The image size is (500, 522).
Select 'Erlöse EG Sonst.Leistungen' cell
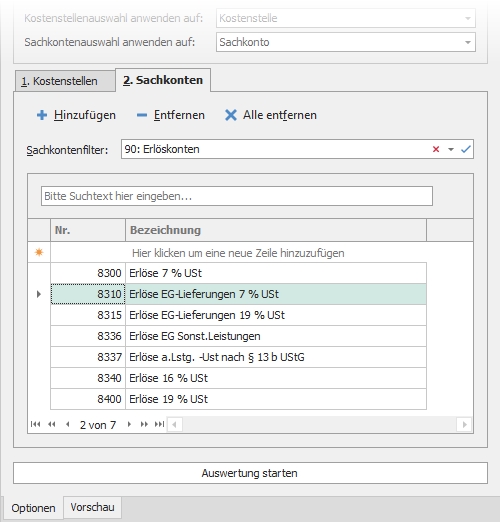click(276, 336)
